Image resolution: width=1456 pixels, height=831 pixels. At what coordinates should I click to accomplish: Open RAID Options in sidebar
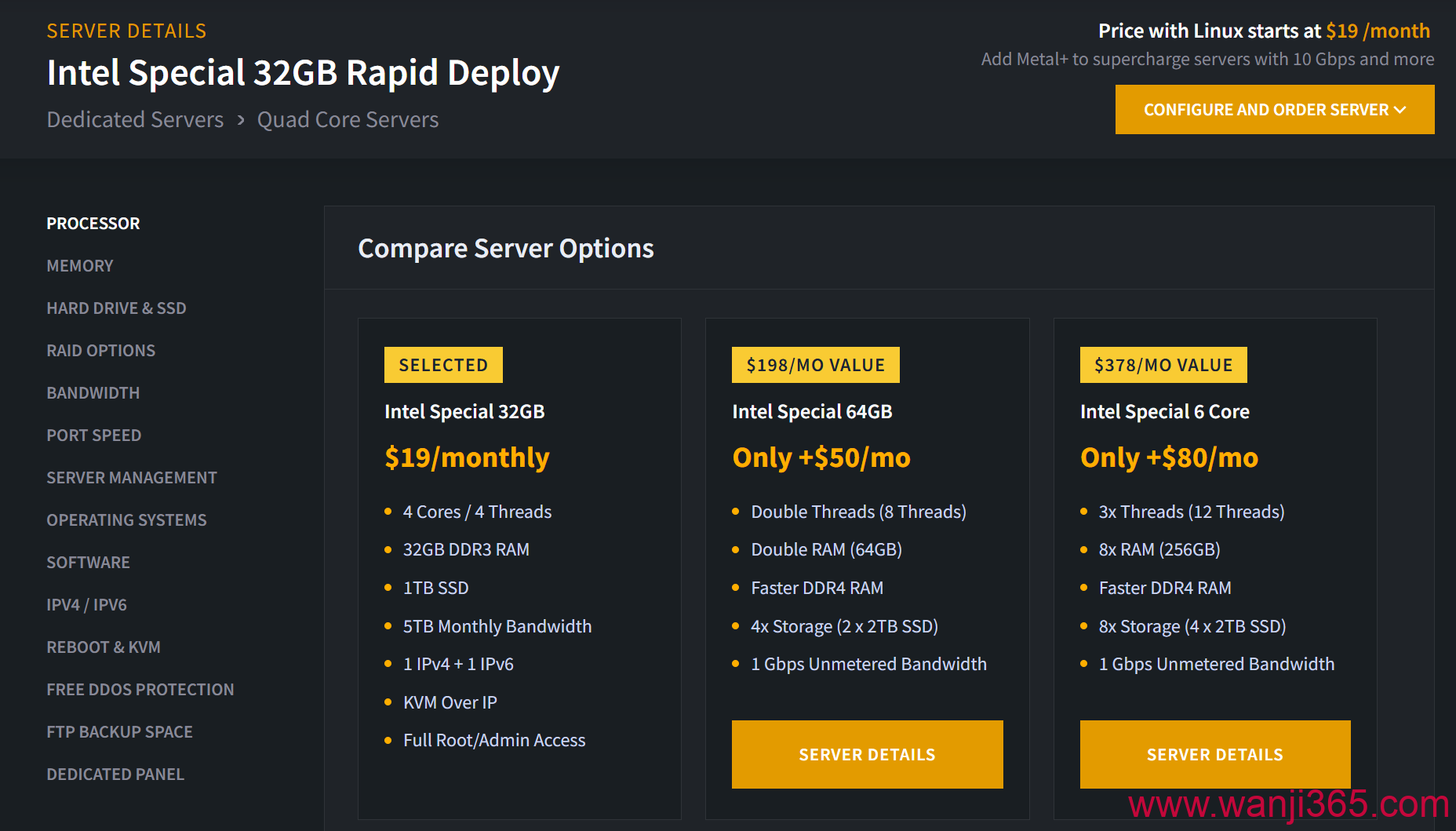tap(100, 351)
